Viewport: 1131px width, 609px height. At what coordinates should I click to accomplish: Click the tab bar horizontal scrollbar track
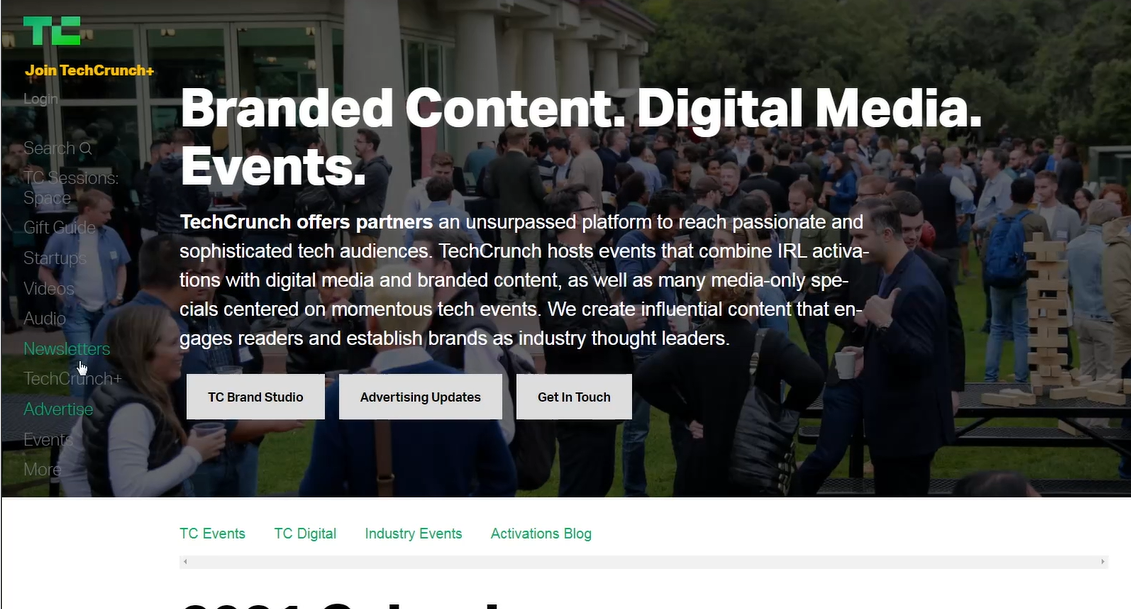point(643,561)
